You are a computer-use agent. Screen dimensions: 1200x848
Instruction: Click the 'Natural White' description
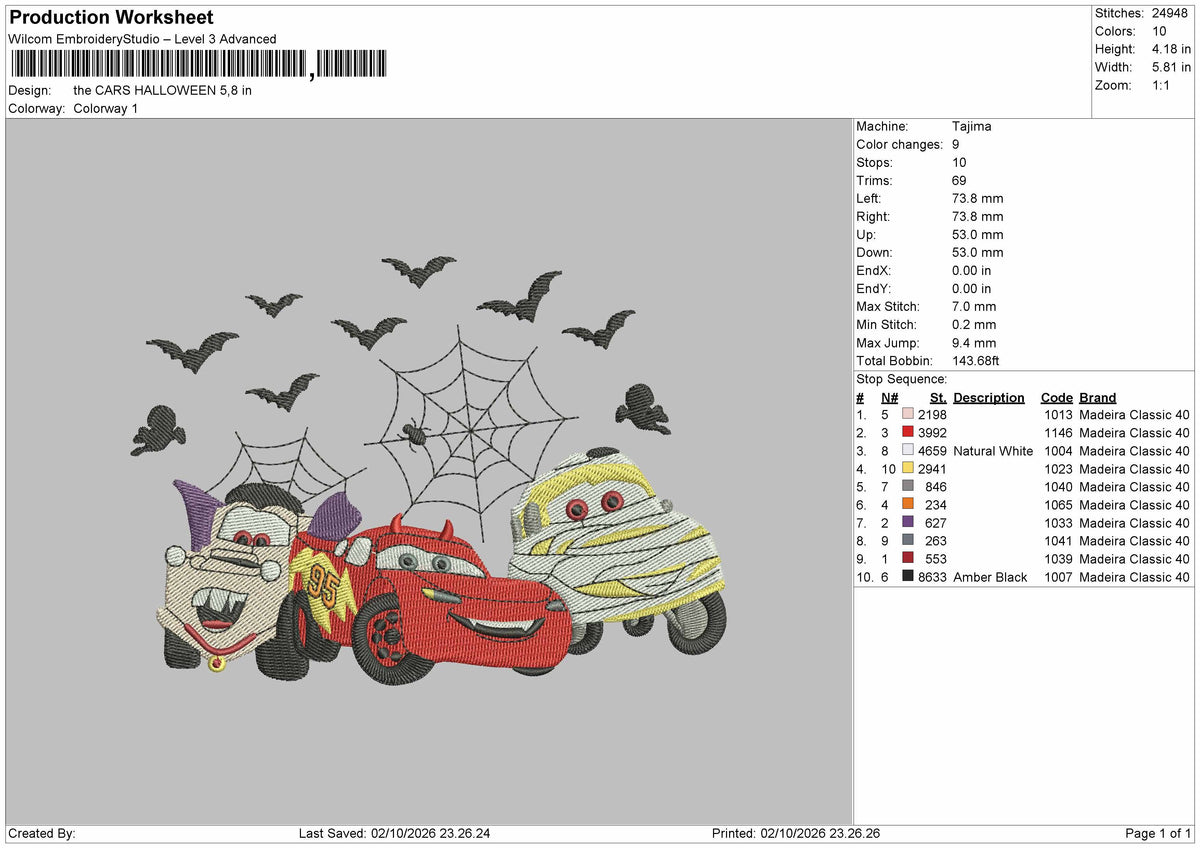(x=993, y=451)
